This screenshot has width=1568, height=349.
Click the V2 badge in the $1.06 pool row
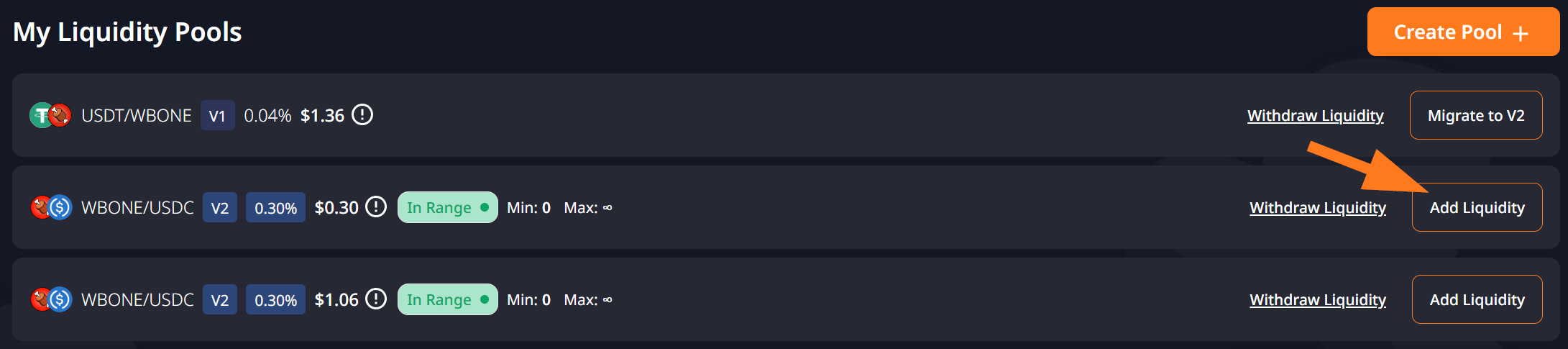coord(220,300)
